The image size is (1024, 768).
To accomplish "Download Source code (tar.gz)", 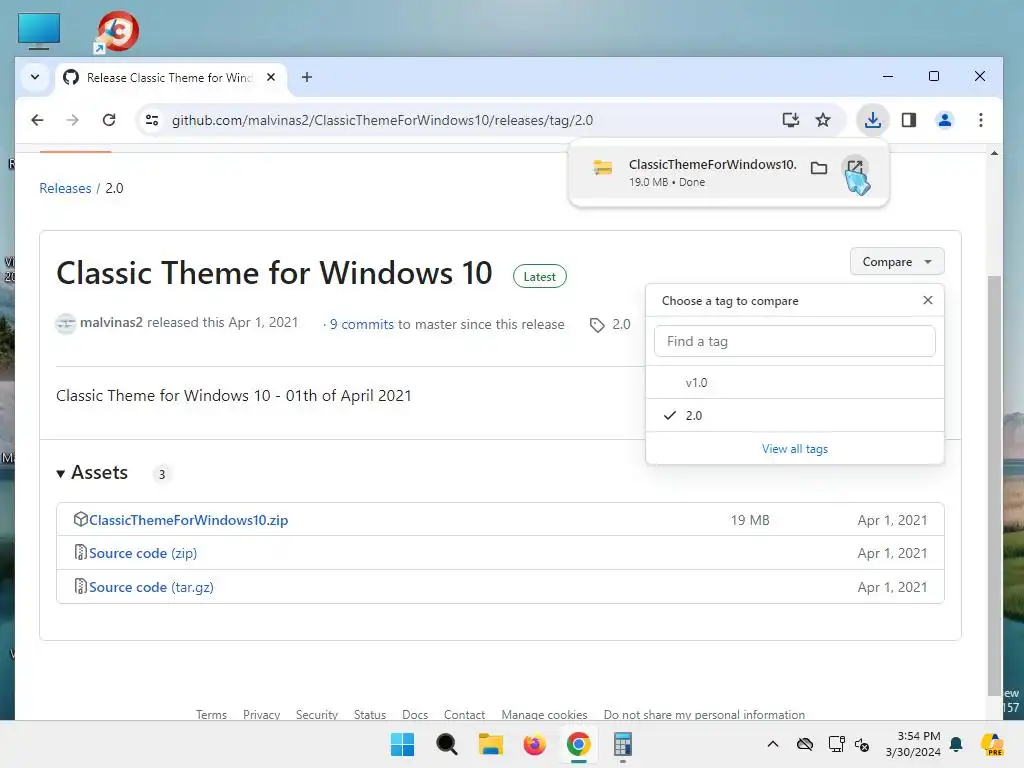I will click(x=151, y=587).
